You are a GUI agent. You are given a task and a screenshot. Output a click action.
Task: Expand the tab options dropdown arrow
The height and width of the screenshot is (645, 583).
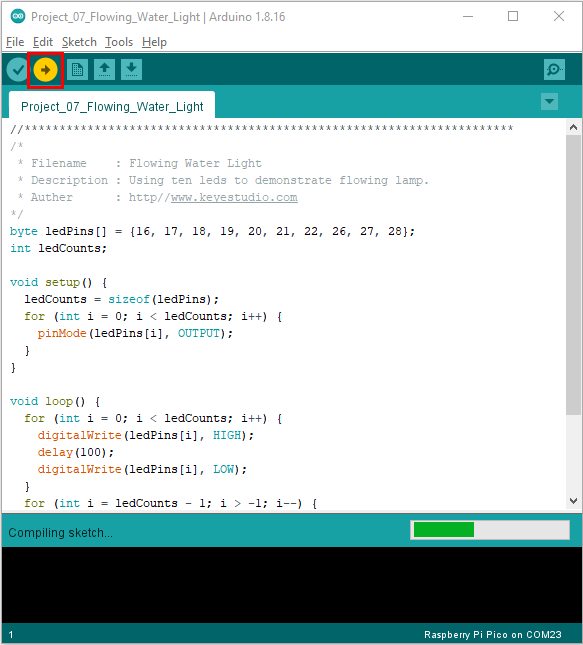(x=549, y=102)
